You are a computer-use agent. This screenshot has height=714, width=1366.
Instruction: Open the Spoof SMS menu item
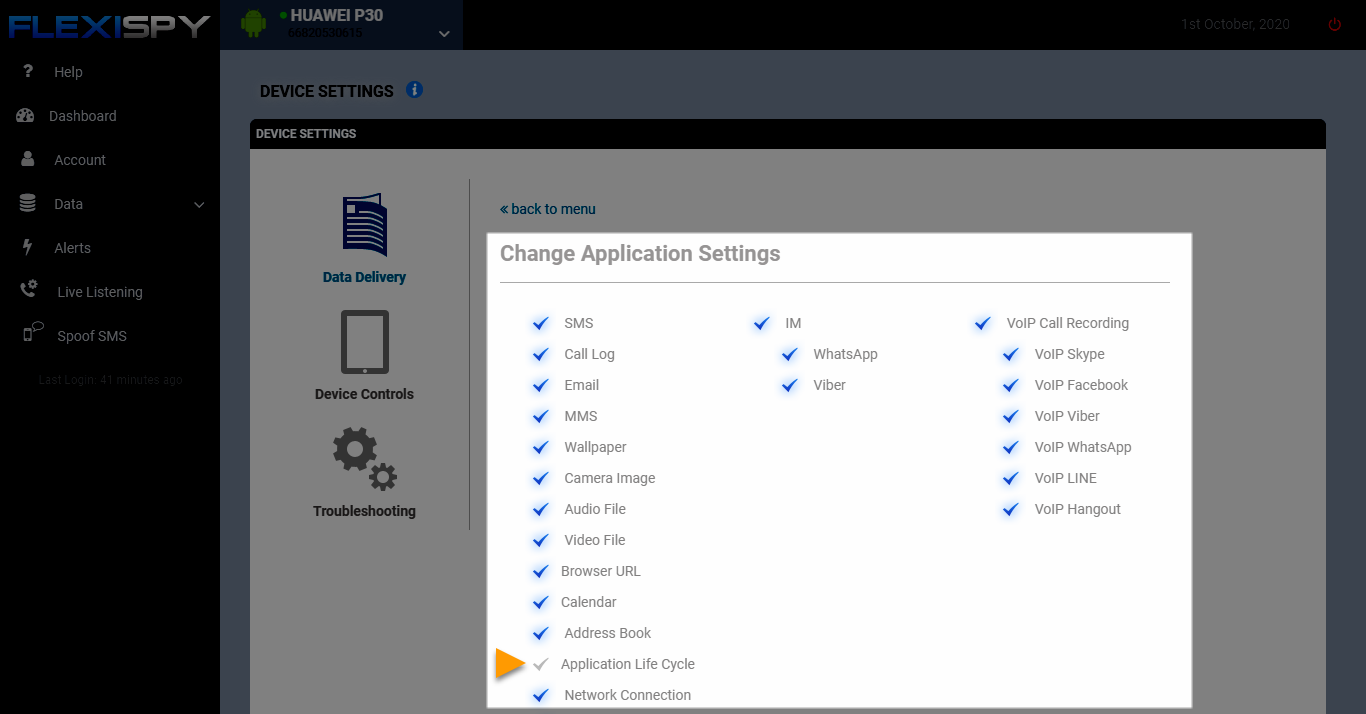tap(92, 336)
